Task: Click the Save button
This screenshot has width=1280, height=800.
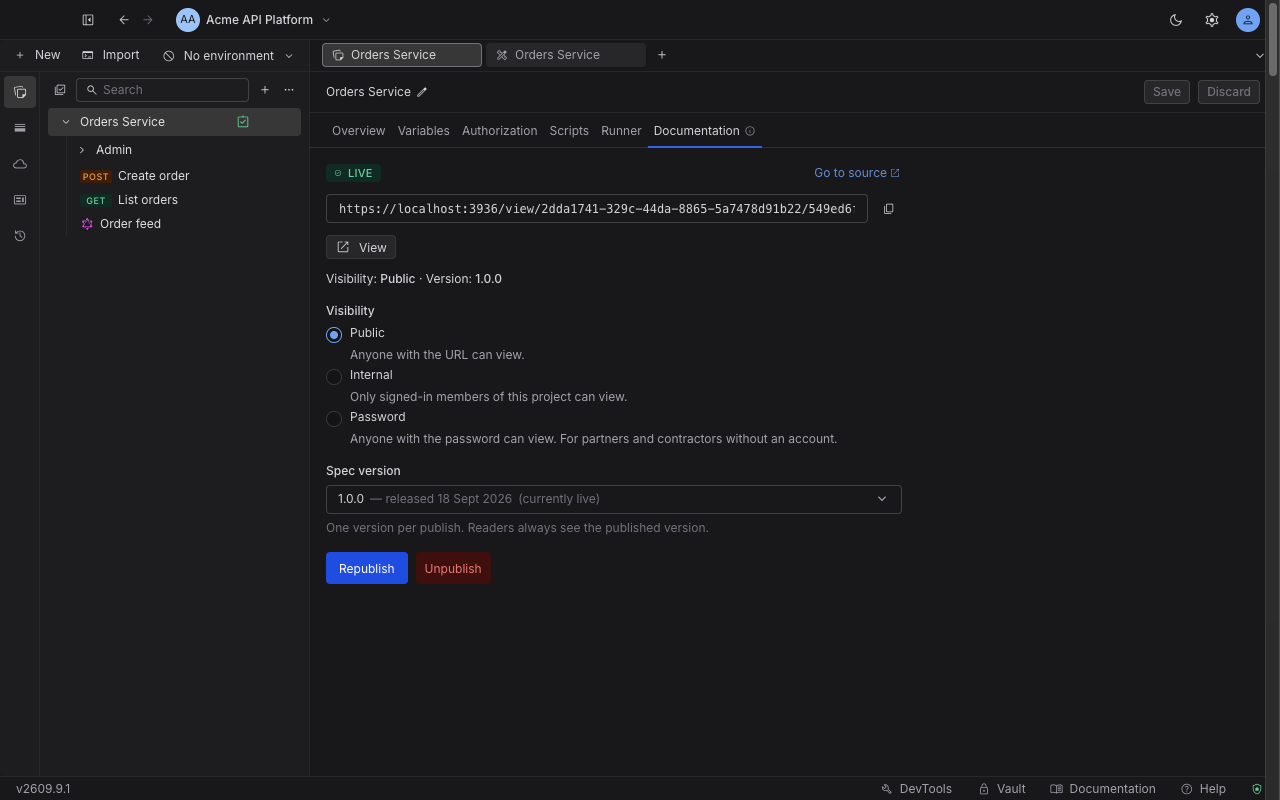Action: point(1167,92)
